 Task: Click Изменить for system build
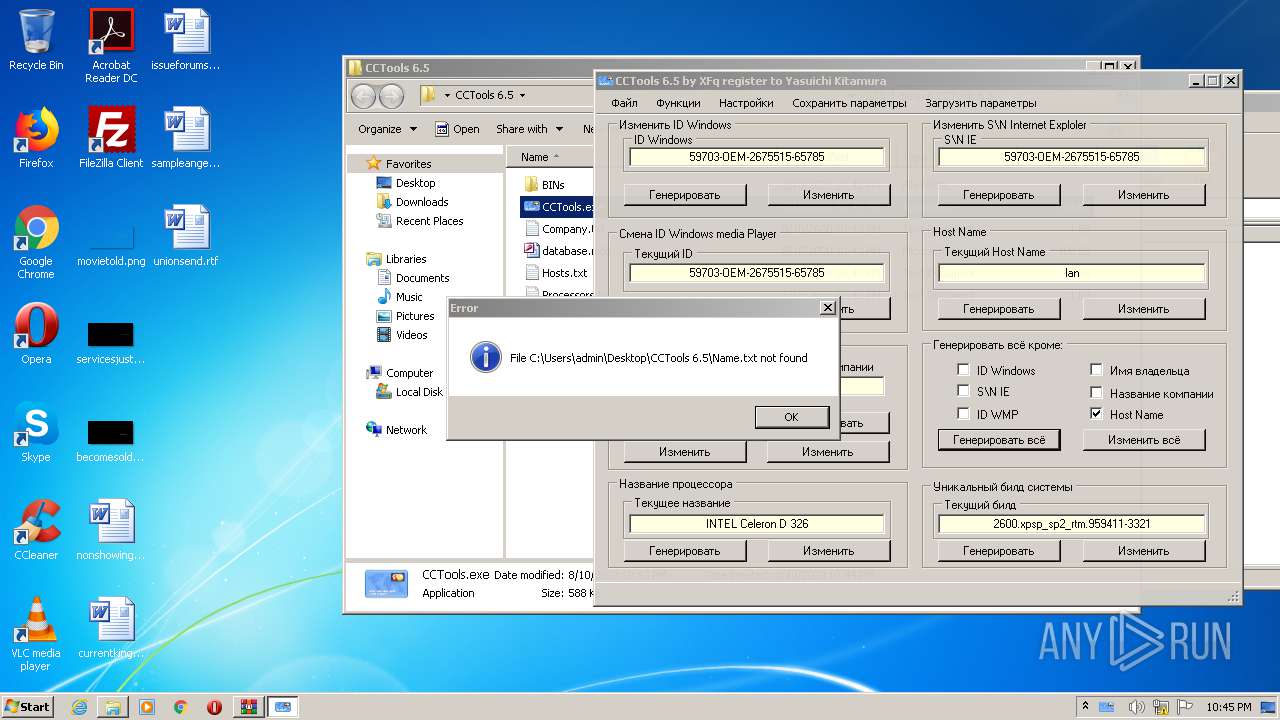[1143, 551]
